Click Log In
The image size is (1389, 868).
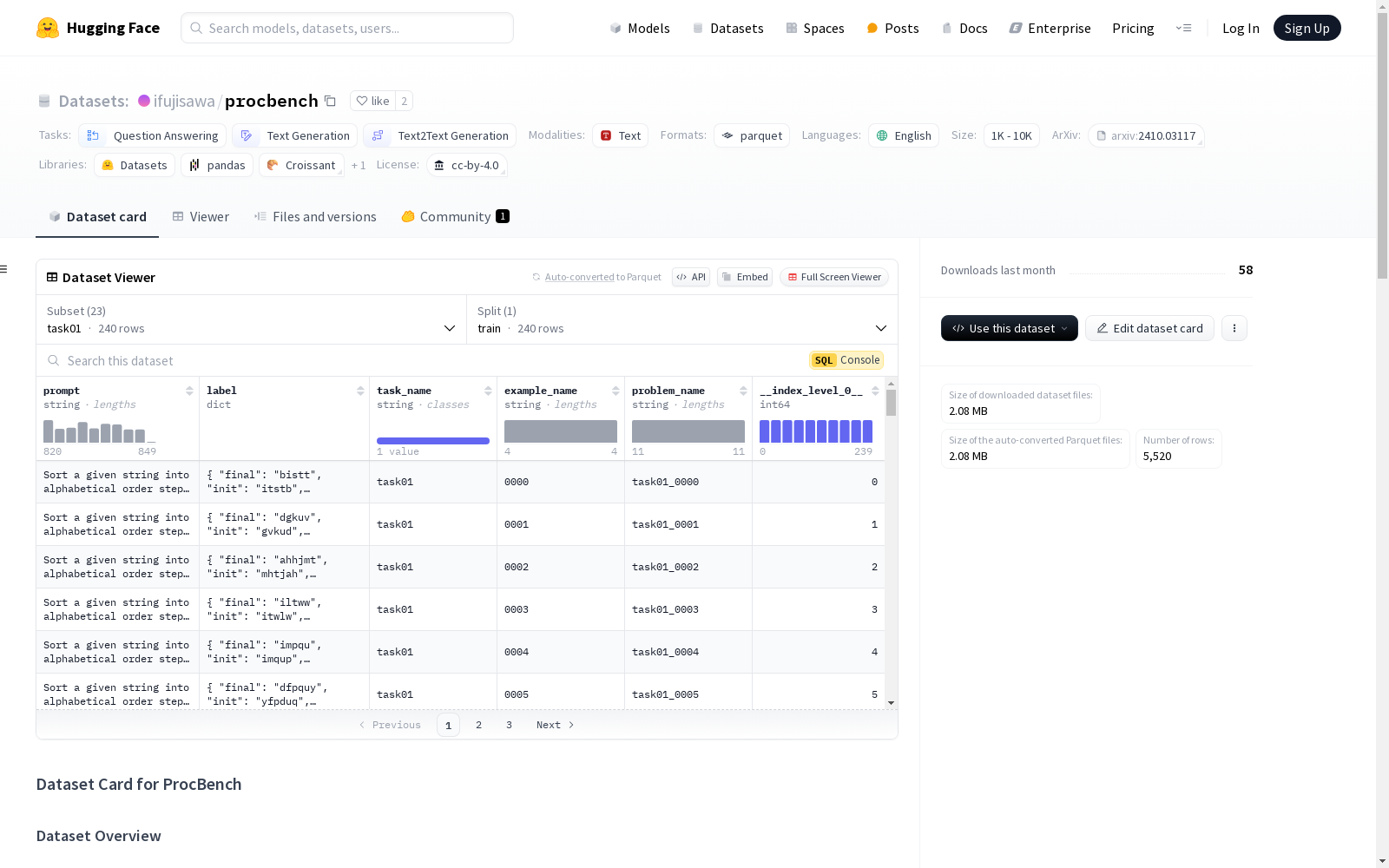(x=1241, y=28)
